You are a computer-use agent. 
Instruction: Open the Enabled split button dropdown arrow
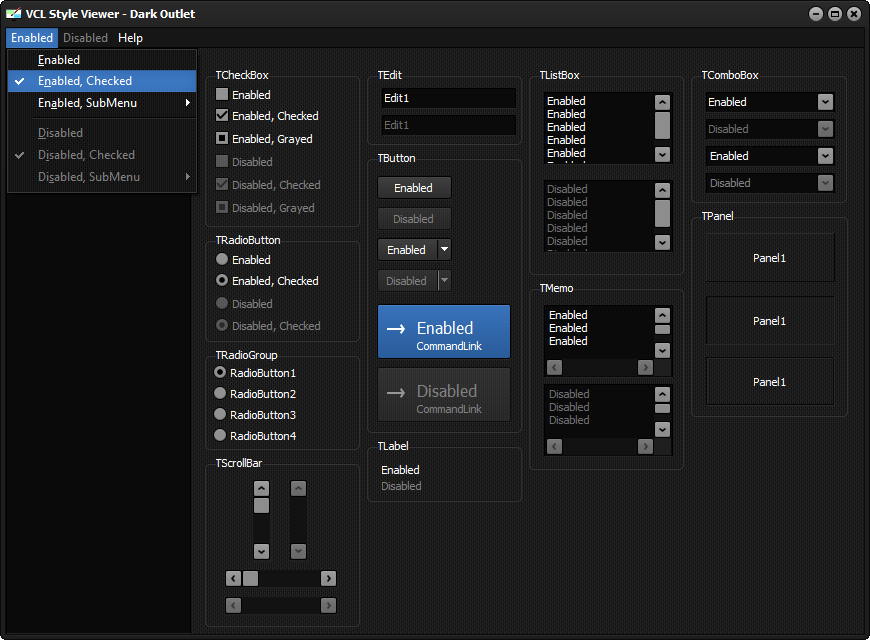click(444, 250)
